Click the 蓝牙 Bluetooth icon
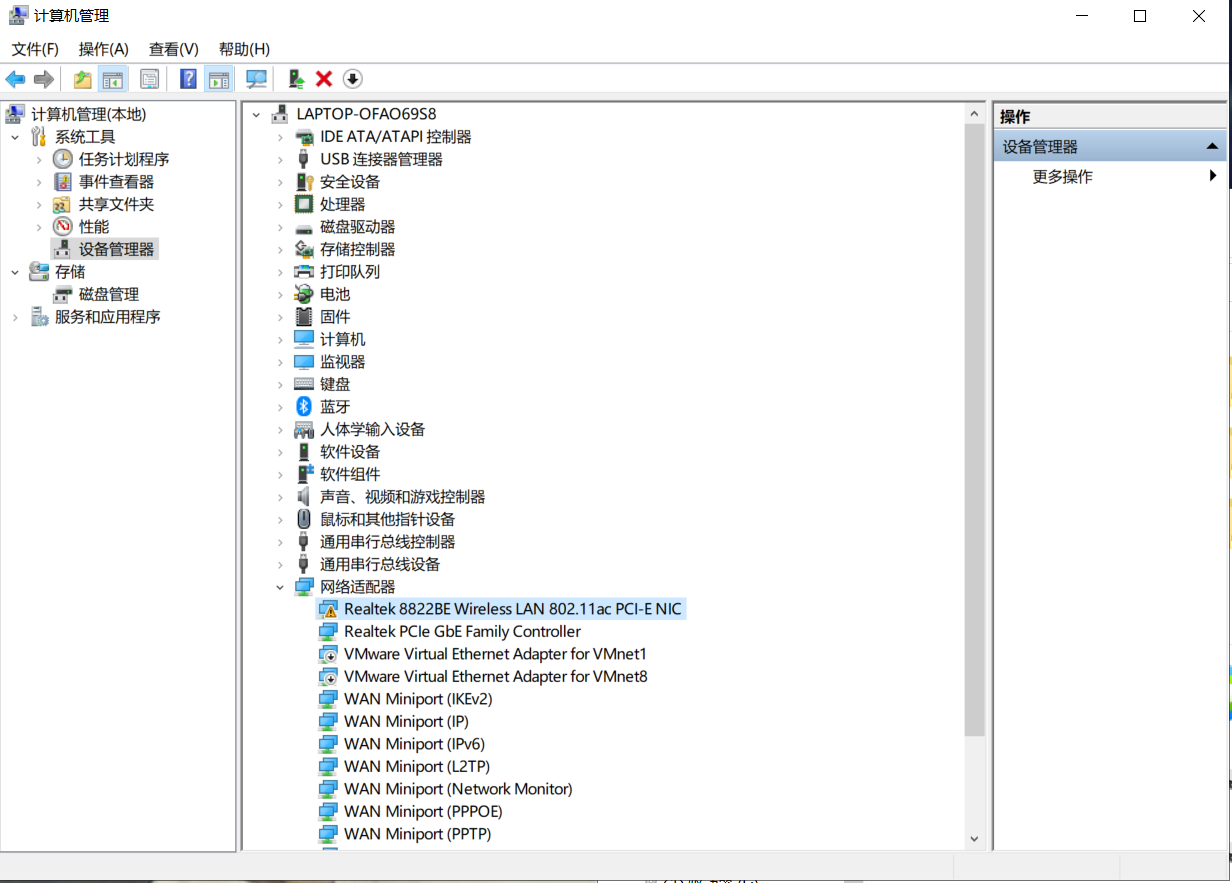Image resolution: width=1232 pixels, height=883 pixels. (304, 407)
